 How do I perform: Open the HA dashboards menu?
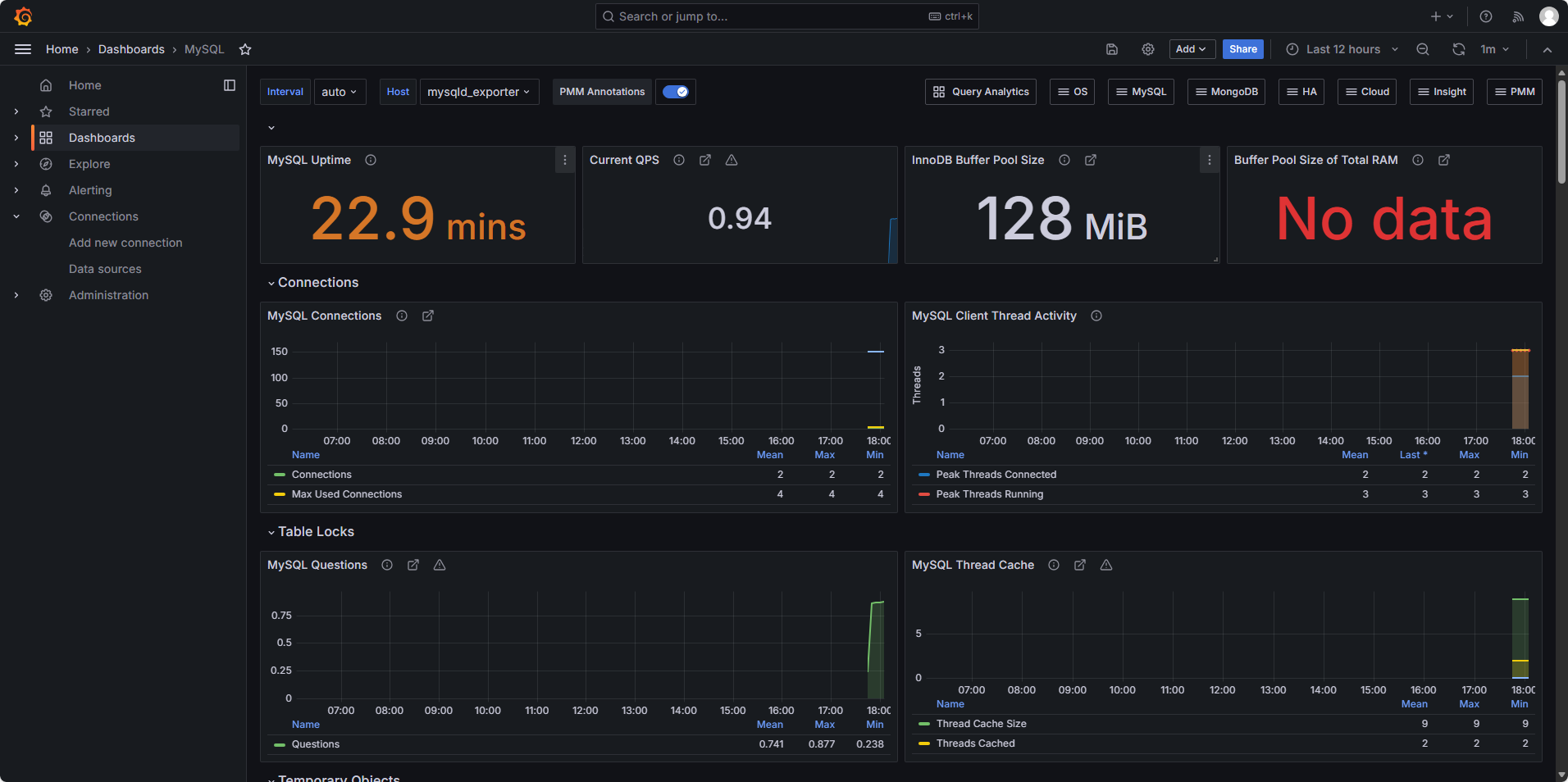[x=1301, y=92]
